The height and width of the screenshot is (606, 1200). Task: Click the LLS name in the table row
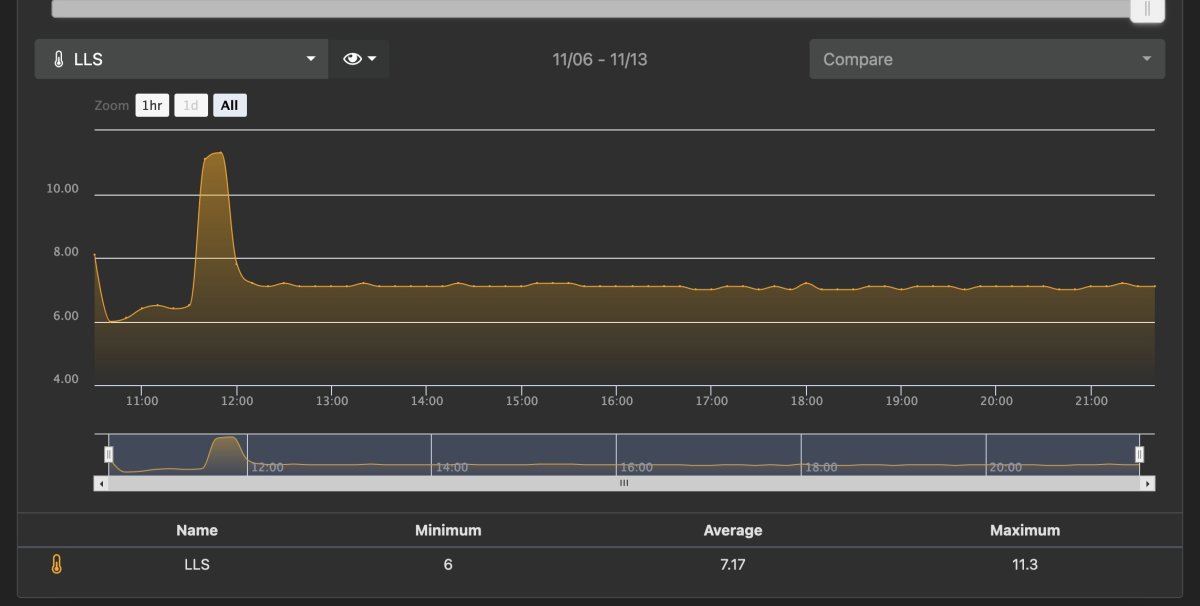coord(197,565)
